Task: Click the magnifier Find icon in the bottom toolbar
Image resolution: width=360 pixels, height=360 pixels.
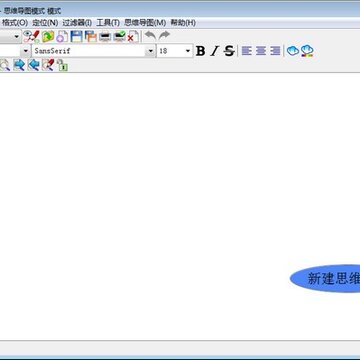Action: click(5, 65)
